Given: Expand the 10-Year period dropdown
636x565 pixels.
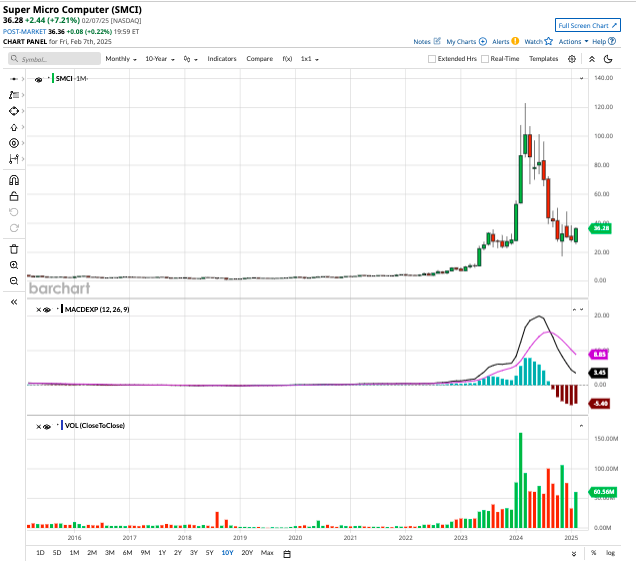Looking at the screenshot, I should [159, 59].
